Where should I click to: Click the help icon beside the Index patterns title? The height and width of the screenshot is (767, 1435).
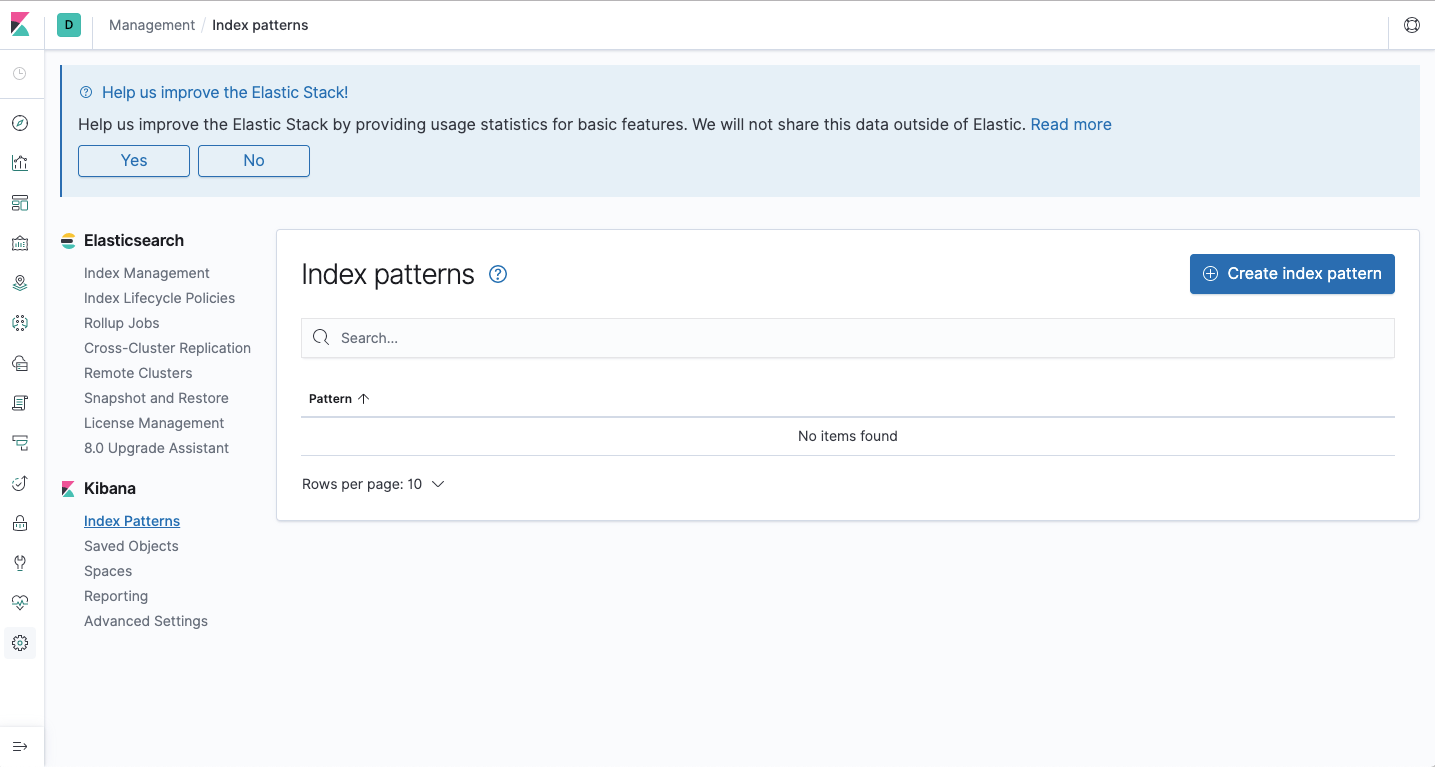[x=498, y=274]
